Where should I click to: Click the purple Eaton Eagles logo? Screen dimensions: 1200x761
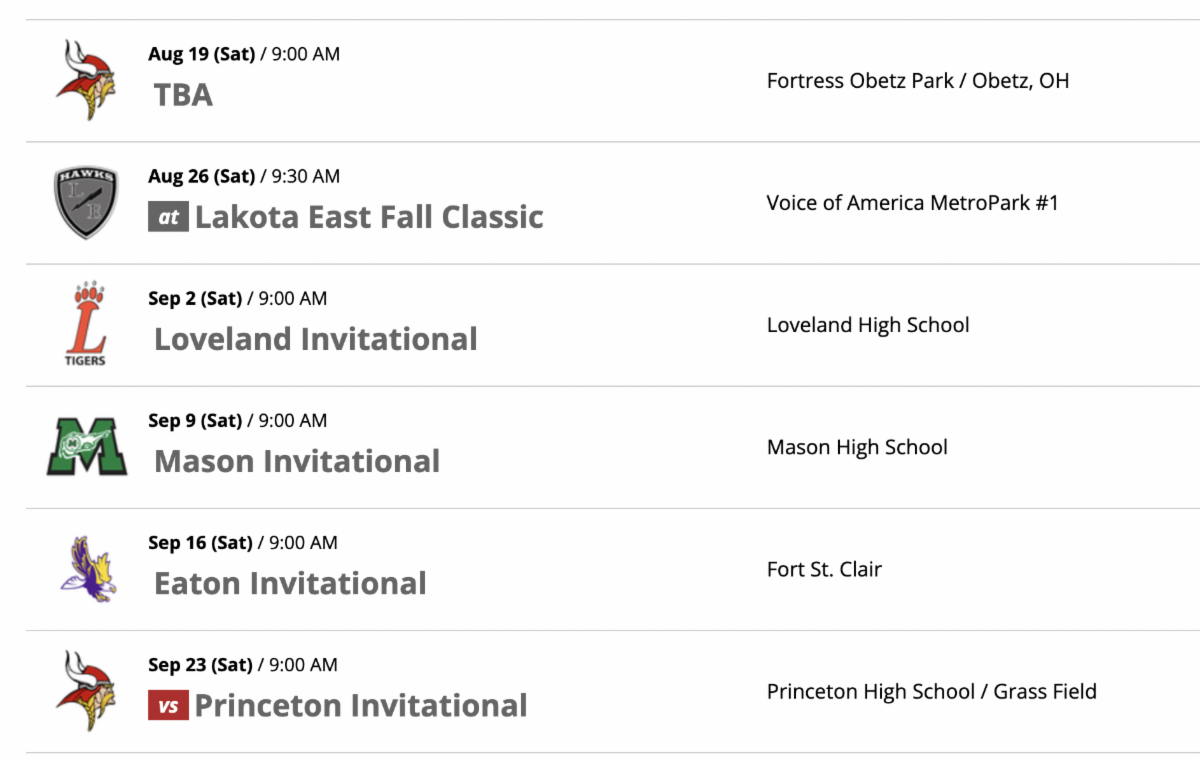click(87, 569)
